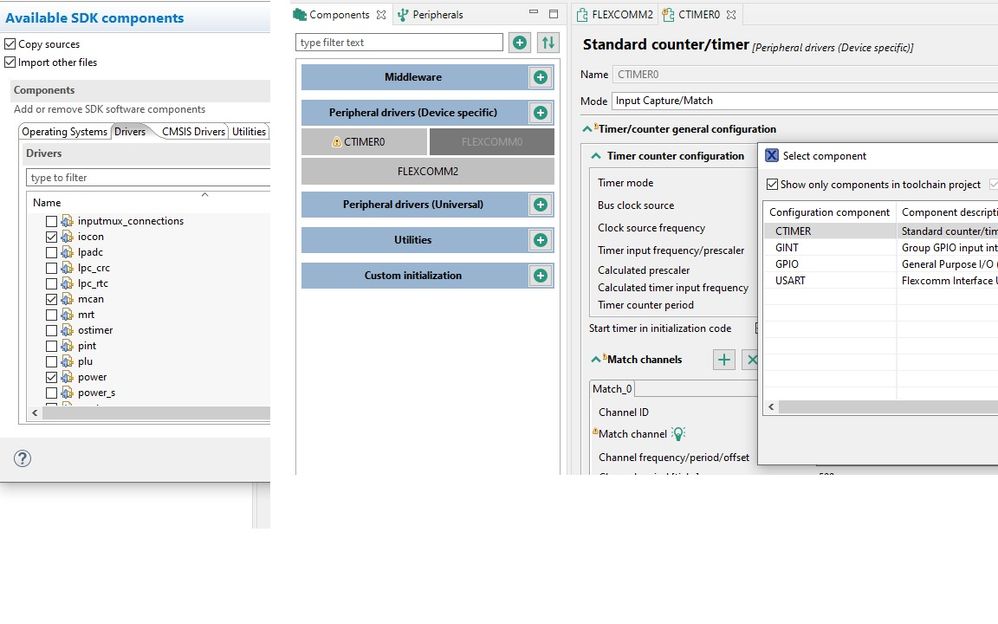Check the lpc_rtc driver checkbox
The image size is (998, 624).
point(52,284)
